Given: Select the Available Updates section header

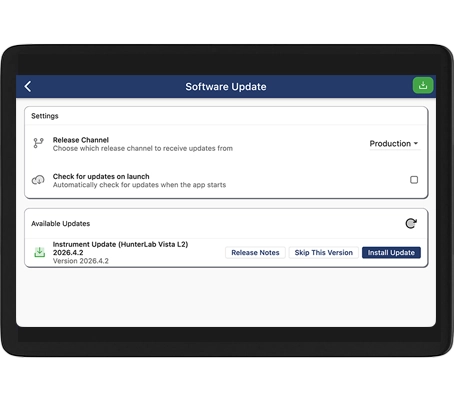Looking at the screenshot, I should 60,224.
